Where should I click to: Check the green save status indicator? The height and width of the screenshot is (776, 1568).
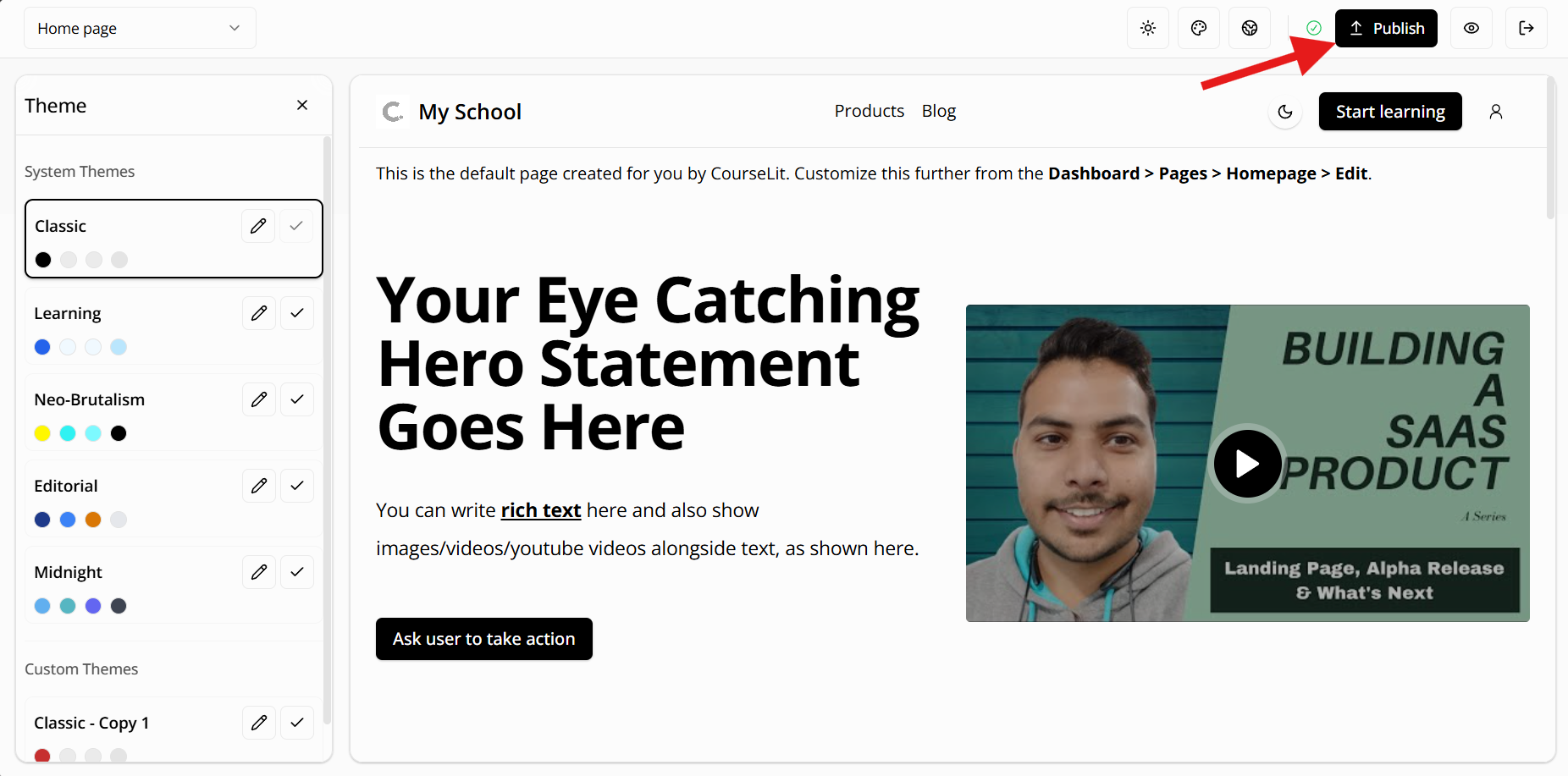[x=1314, y=28]
